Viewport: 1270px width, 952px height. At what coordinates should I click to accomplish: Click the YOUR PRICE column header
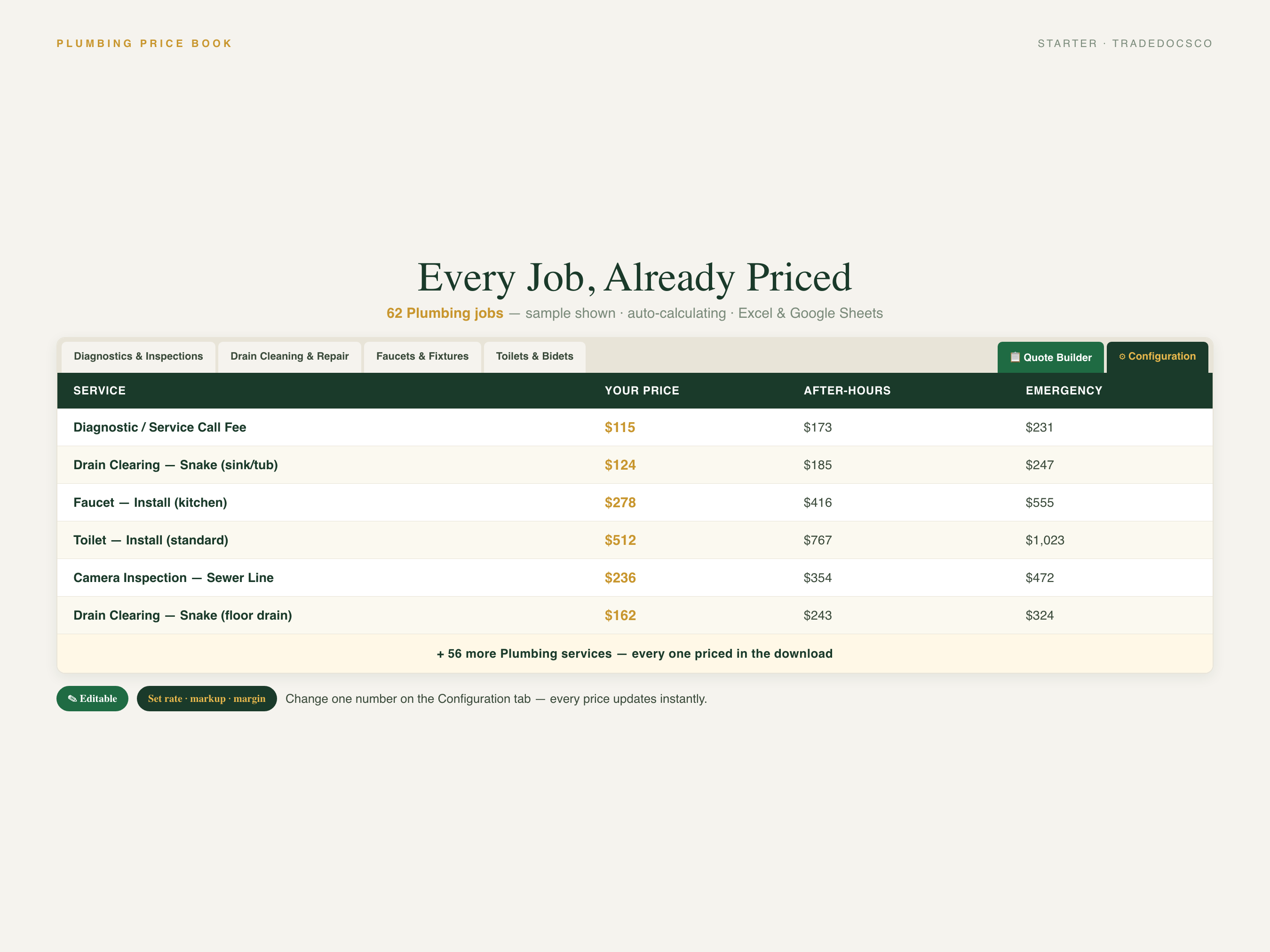(x=642, y=390)
